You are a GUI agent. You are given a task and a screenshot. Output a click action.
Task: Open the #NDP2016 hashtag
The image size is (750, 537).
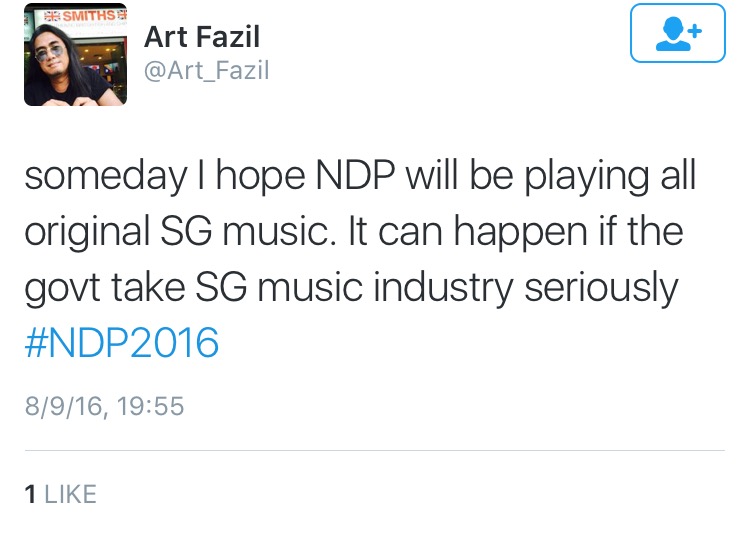point(121,343)
